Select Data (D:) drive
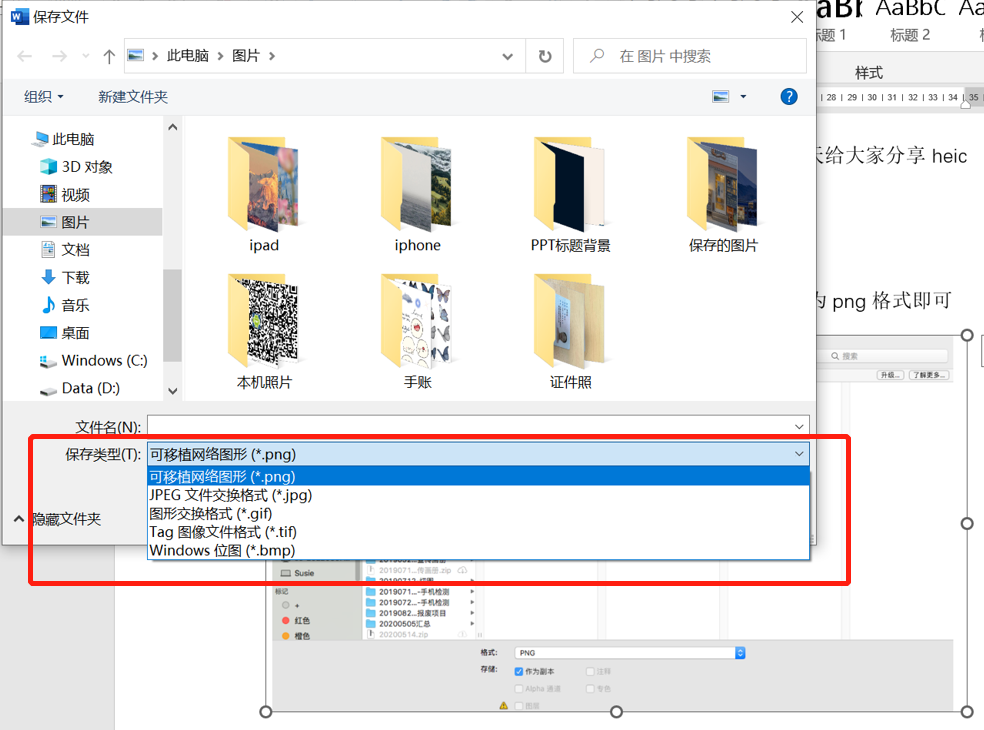Image resolution: width=984 pixels, height=730 pixels. (x=80, y=388)
